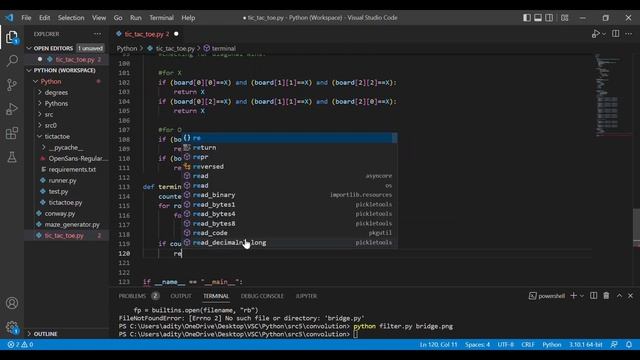Open notifications bell in status bar
The height and width of the screenshot is (360, 640).
tap(629, 345)
